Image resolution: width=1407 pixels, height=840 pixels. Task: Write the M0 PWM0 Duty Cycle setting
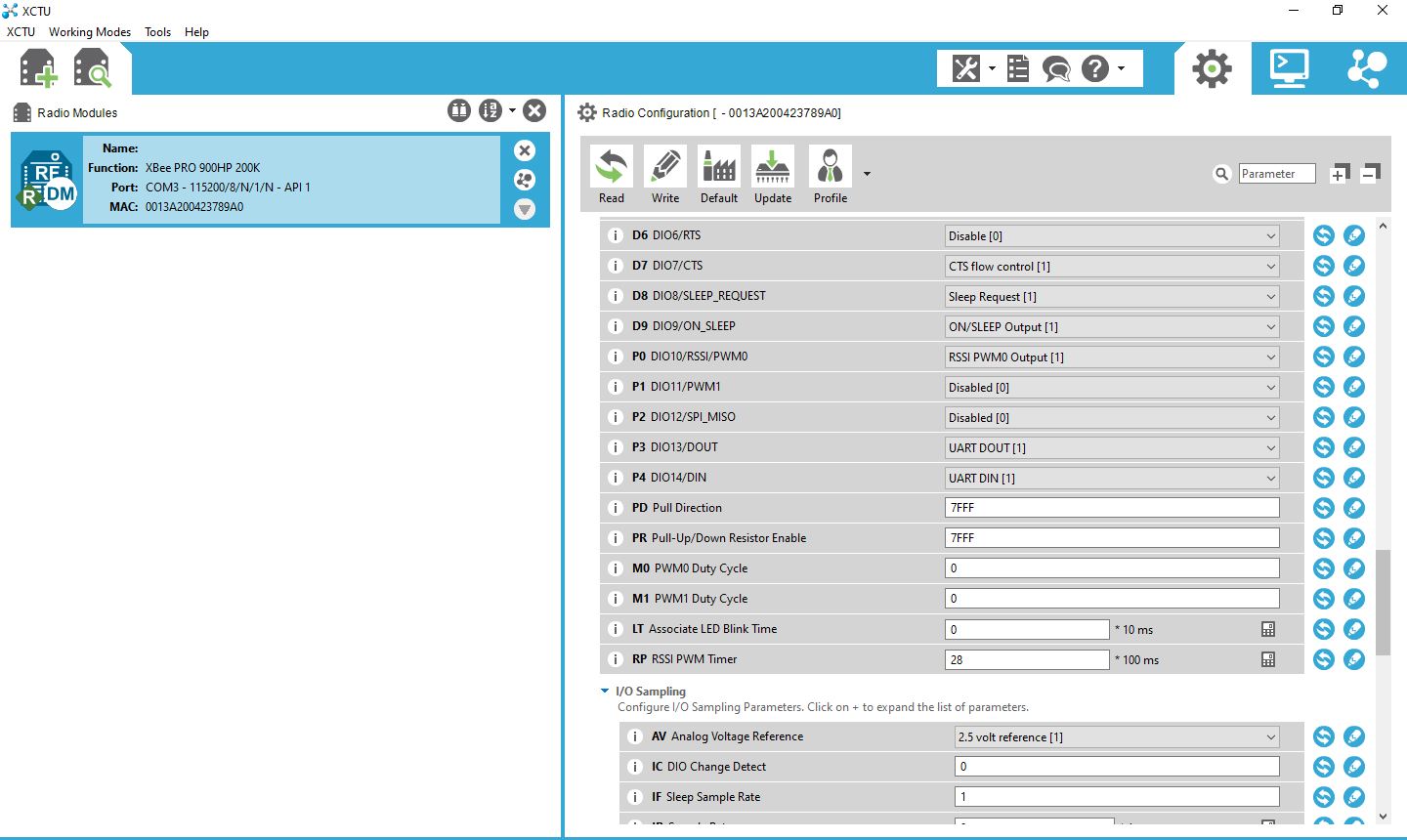[1354, 568]
